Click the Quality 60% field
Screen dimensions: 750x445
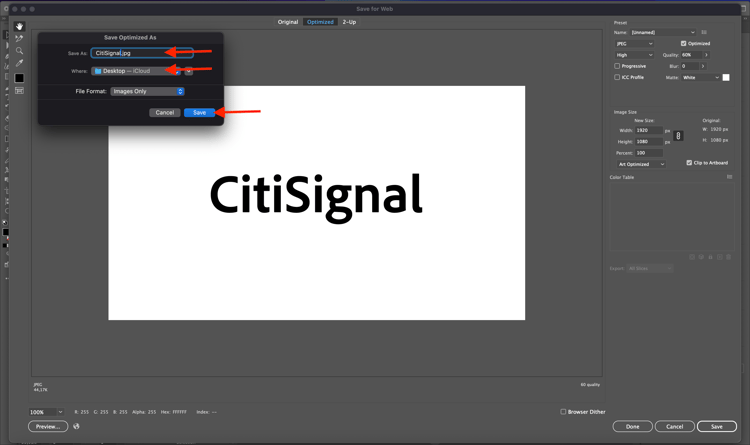(x=691, y=55)
